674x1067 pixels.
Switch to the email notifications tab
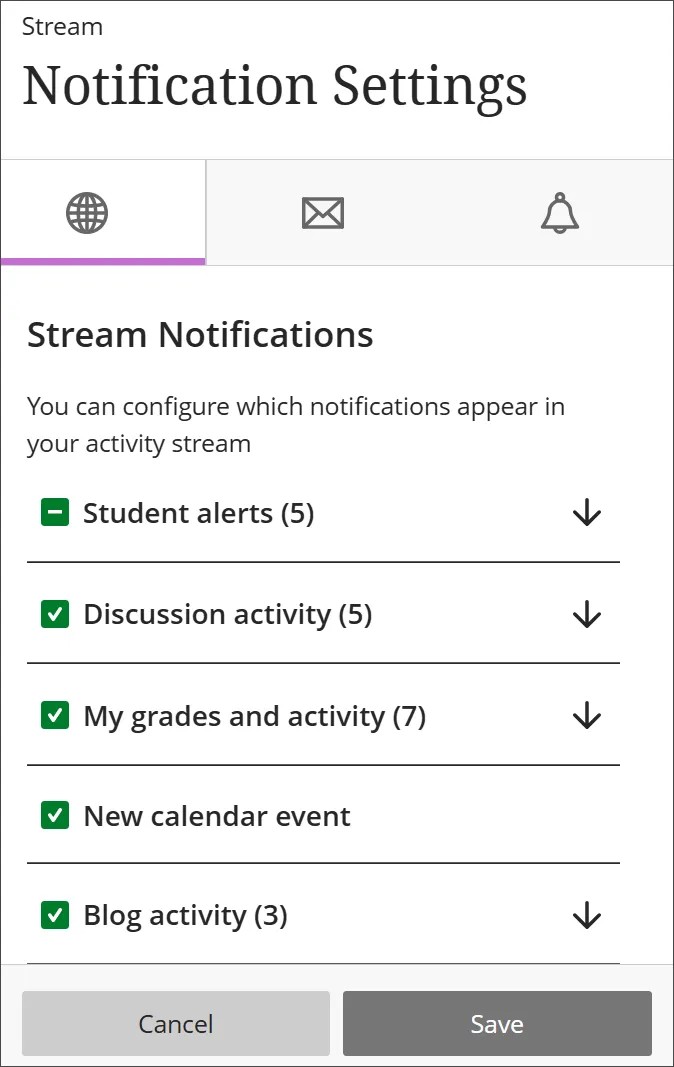click(x=322, y=212)
